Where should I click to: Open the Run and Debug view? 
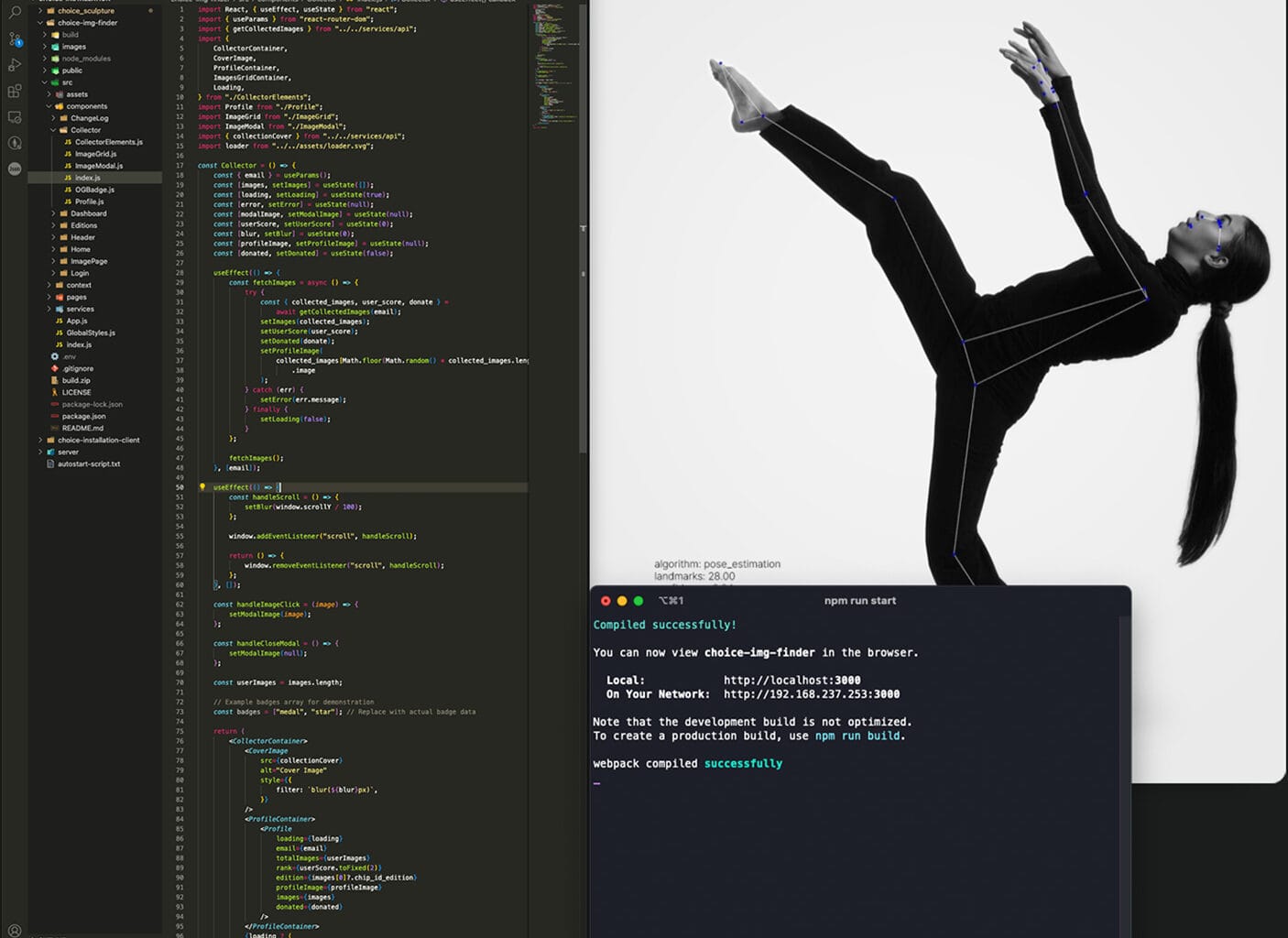[x=14, y=64]
